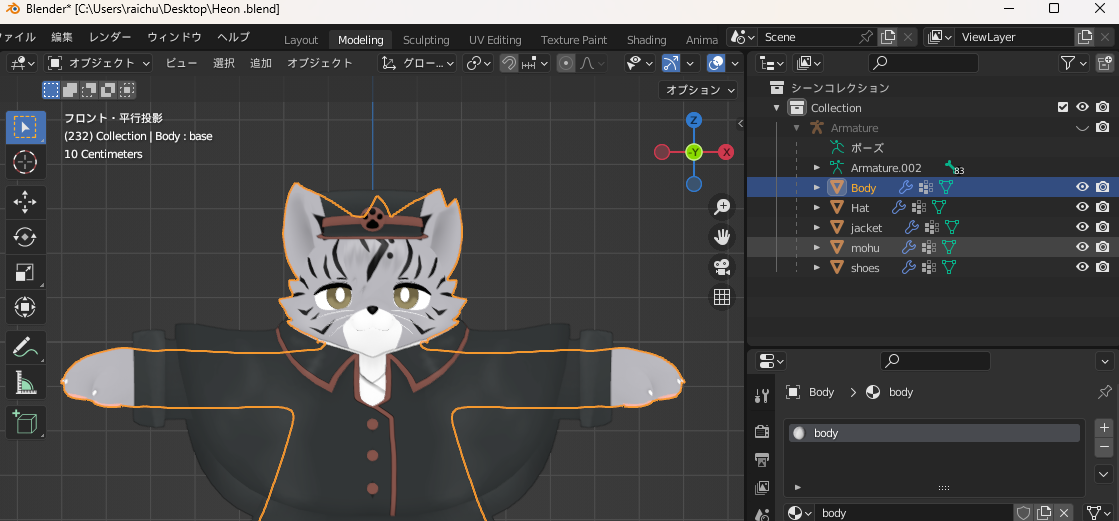Image resolution: width=1119 pixels, height=521 pixels.
Task: Click the remove material slot minus button
Action: 1104,447
